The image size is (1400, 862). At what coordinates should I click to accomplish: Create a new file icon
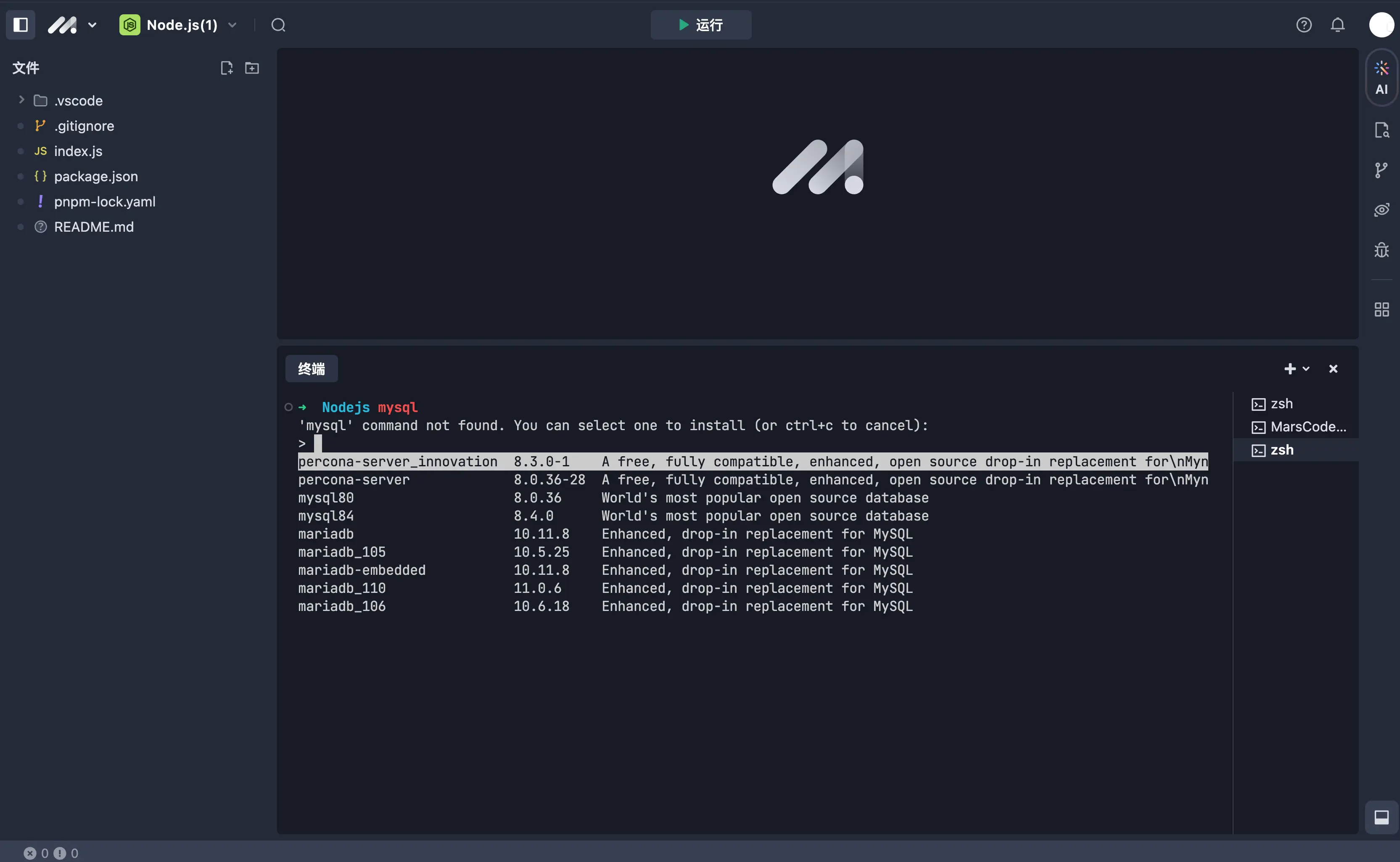click(x=226, y=68)
